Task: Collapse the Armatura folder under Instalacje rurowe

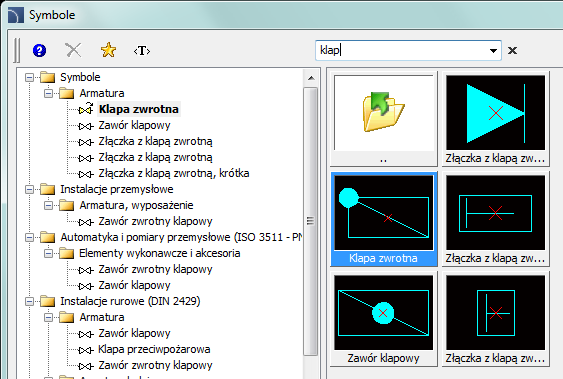Action: coord(48,317)
